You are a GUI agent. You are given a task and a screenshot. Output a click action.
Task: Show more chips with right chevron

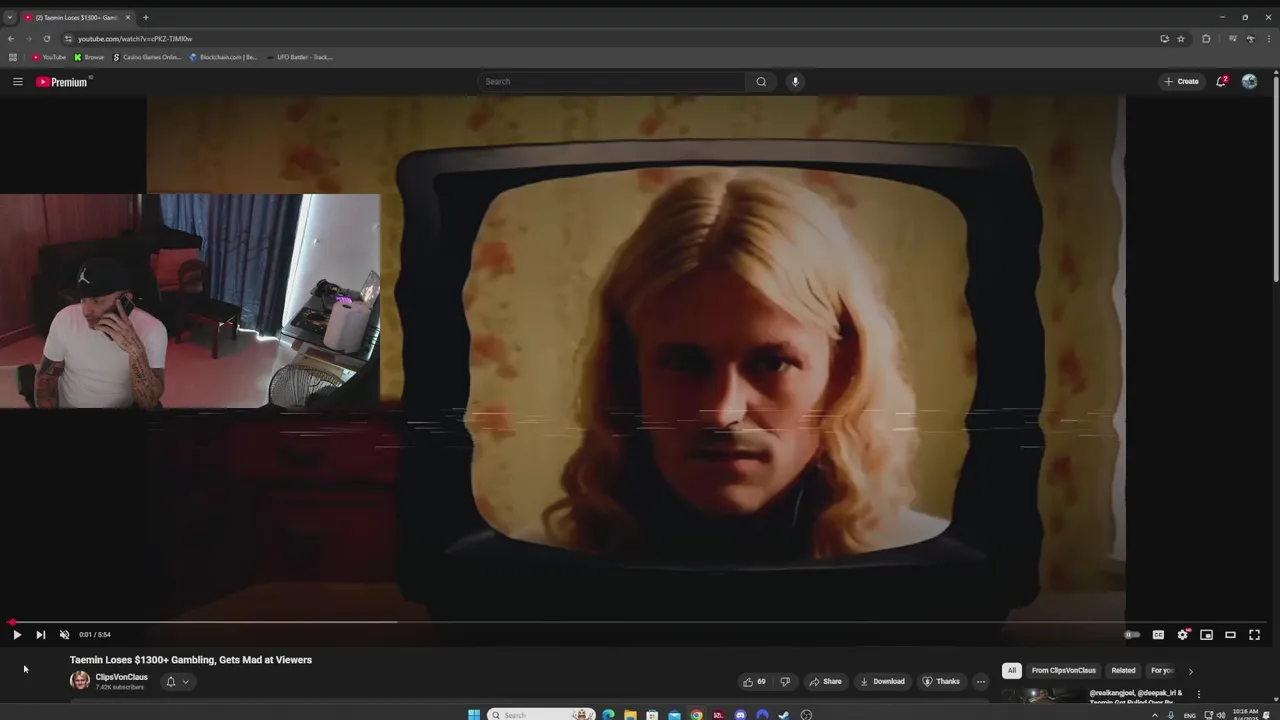coord(1190,671)
